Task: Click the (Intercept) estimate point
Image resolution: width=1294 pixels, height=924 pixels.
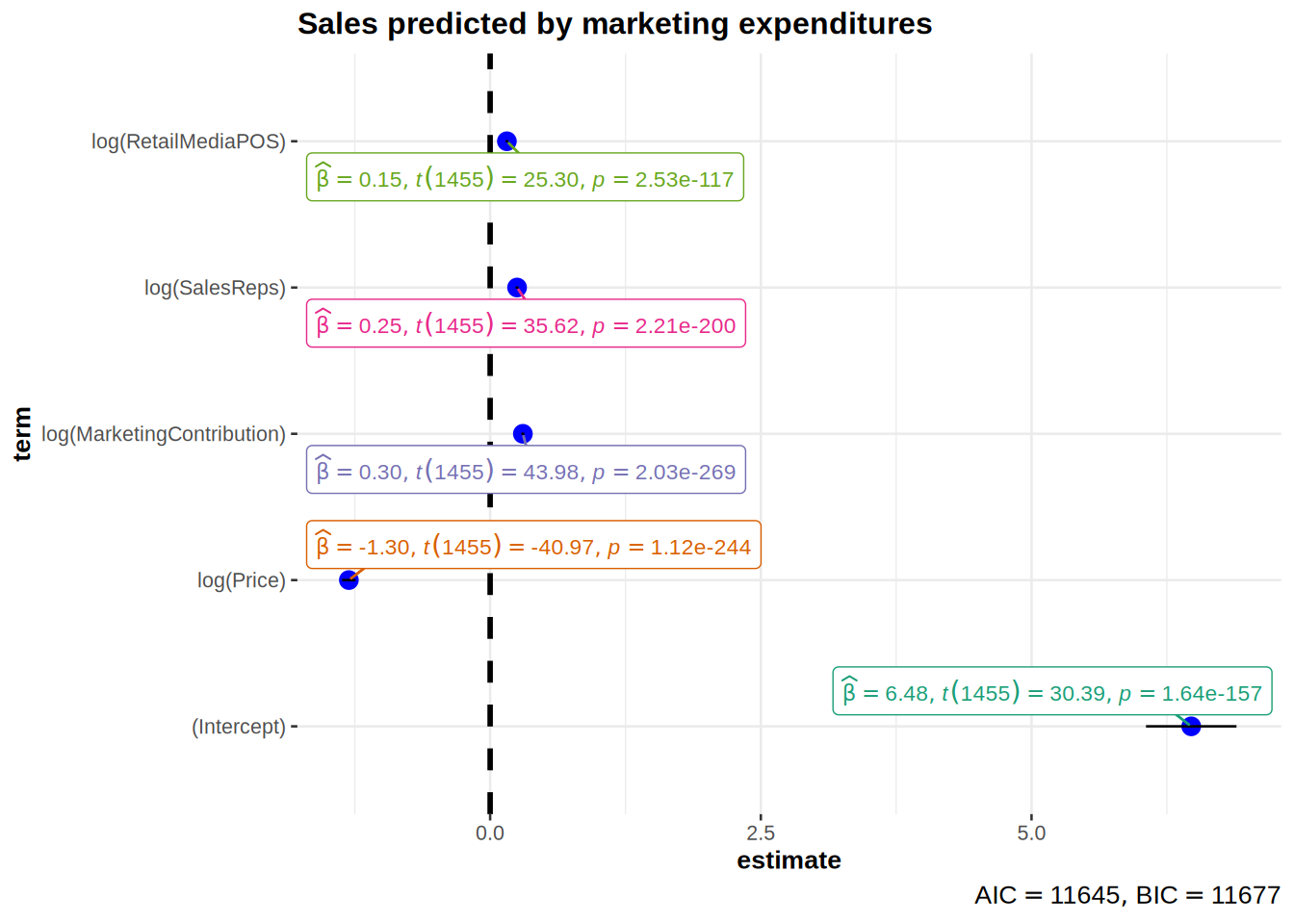Action: click(1191, 726)
